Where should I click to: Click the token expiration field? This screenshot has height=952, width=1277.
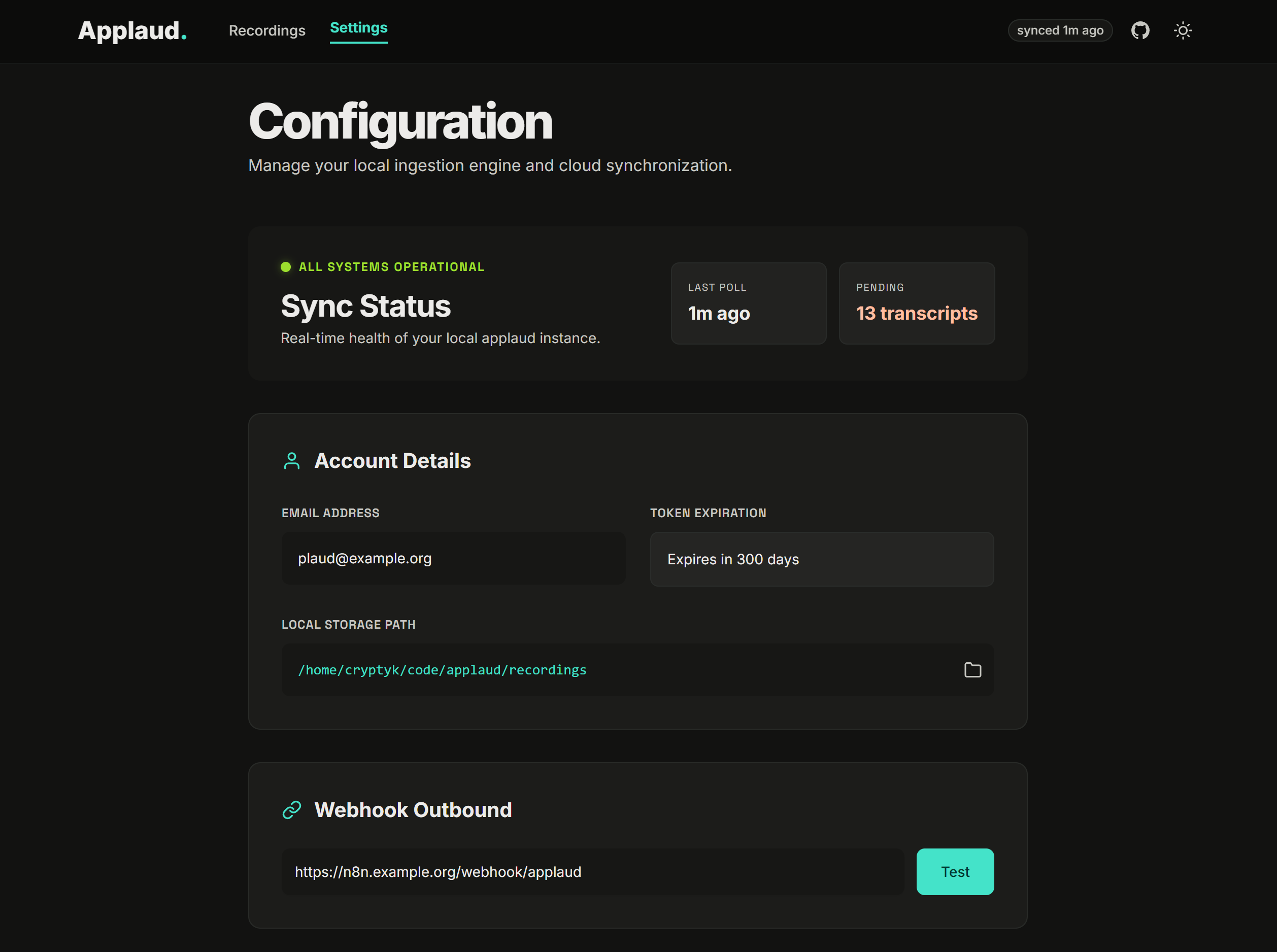[822, 559]
